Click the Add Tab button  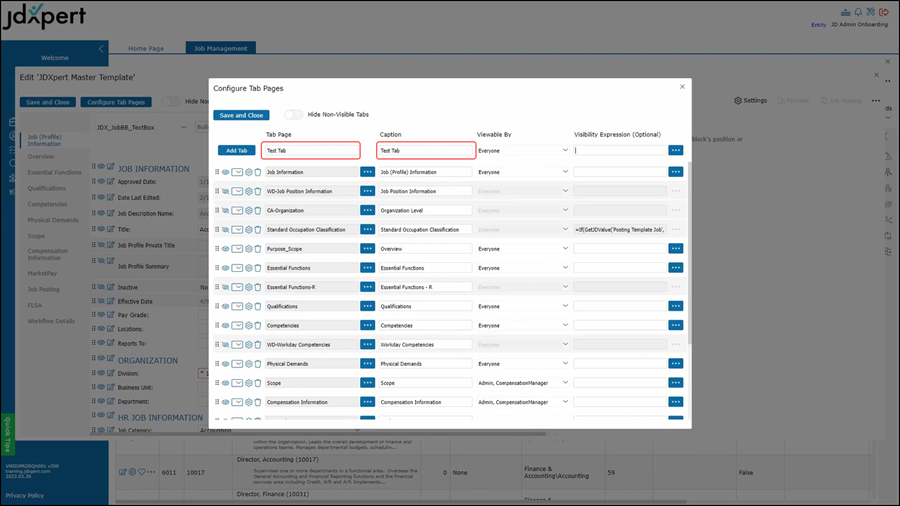(236, 151)
